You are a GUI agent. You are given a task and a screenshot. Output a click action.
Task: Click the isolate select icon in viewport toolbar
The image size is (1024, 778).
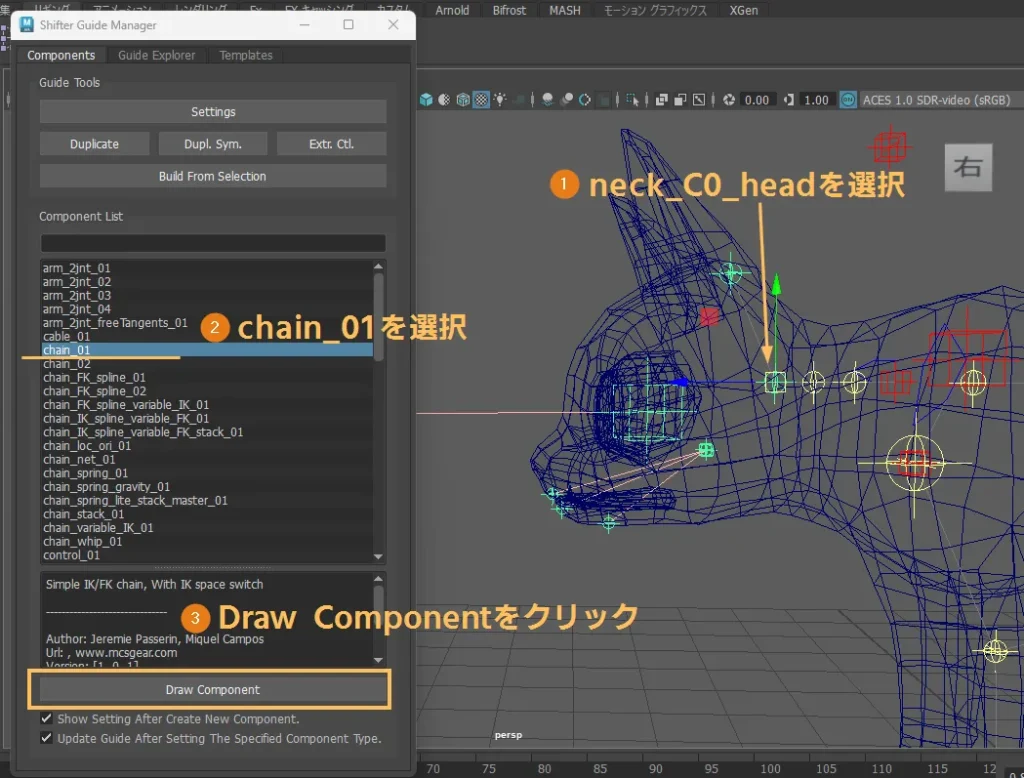[x=633, y=100]
